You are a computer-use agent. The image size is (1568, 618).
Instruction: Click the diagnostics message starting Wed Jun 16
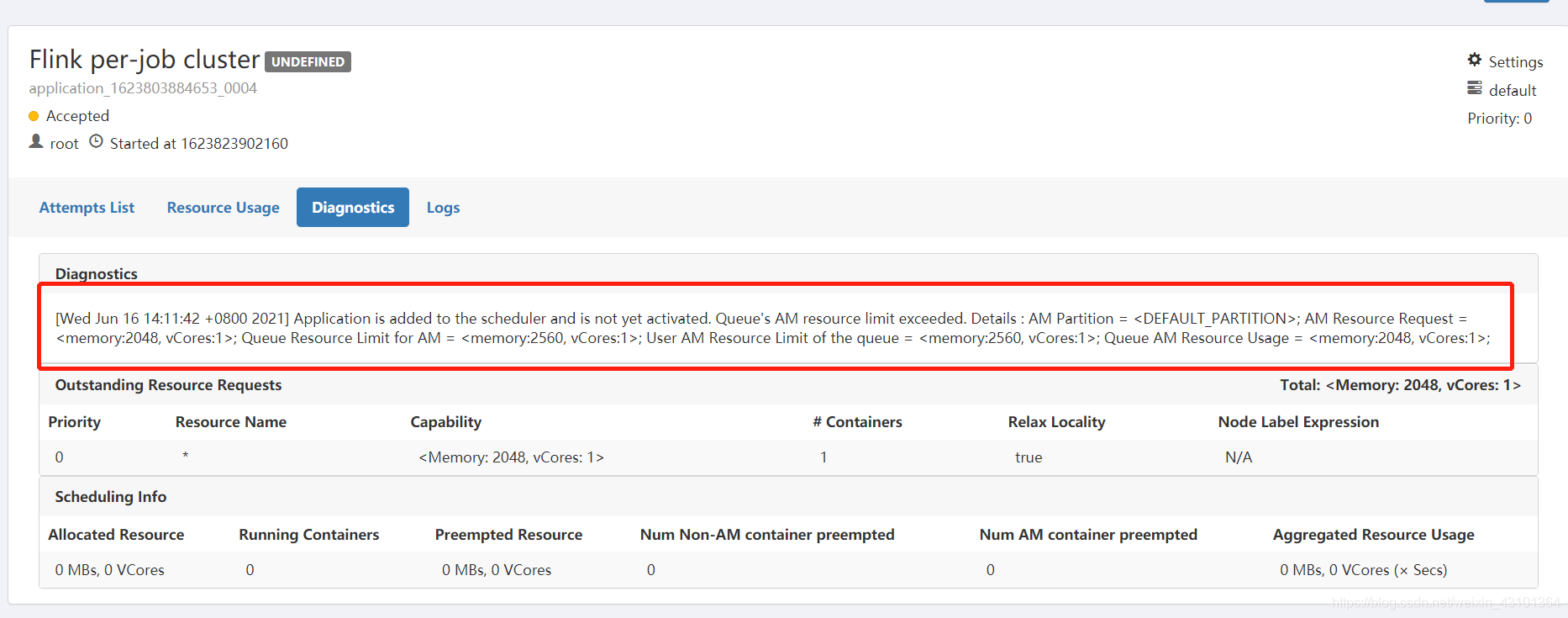tap(773, 328)
